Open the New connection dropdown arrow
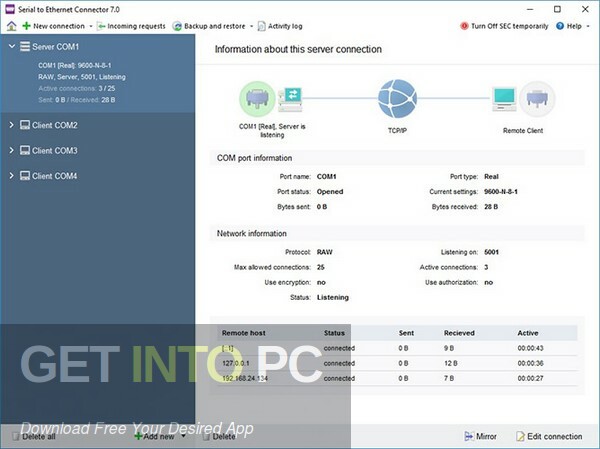Viewport: 600px width, 449px height. (x=91, y=26)
